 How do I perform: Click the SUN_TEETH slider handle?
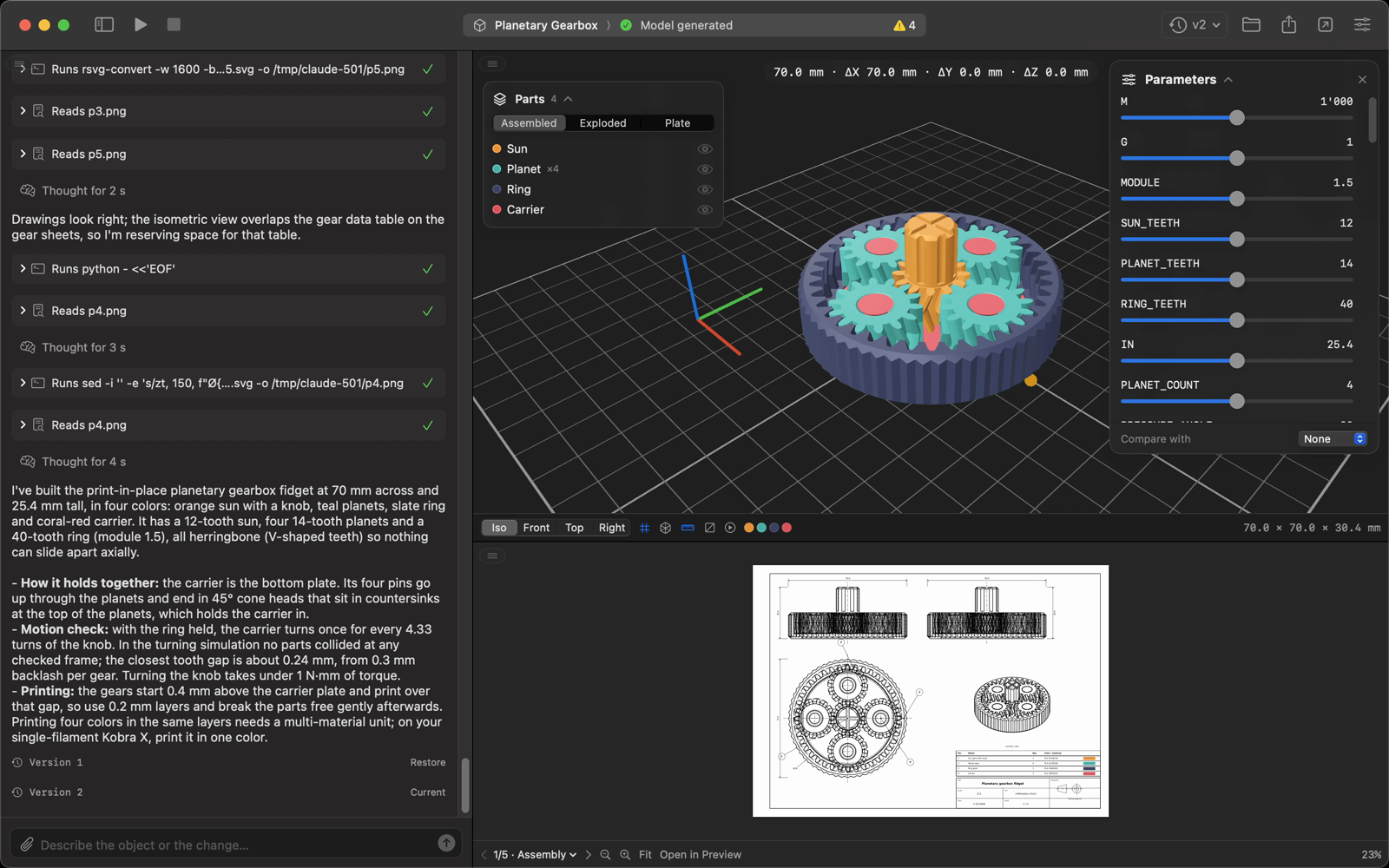click(x=1237, y=240)
